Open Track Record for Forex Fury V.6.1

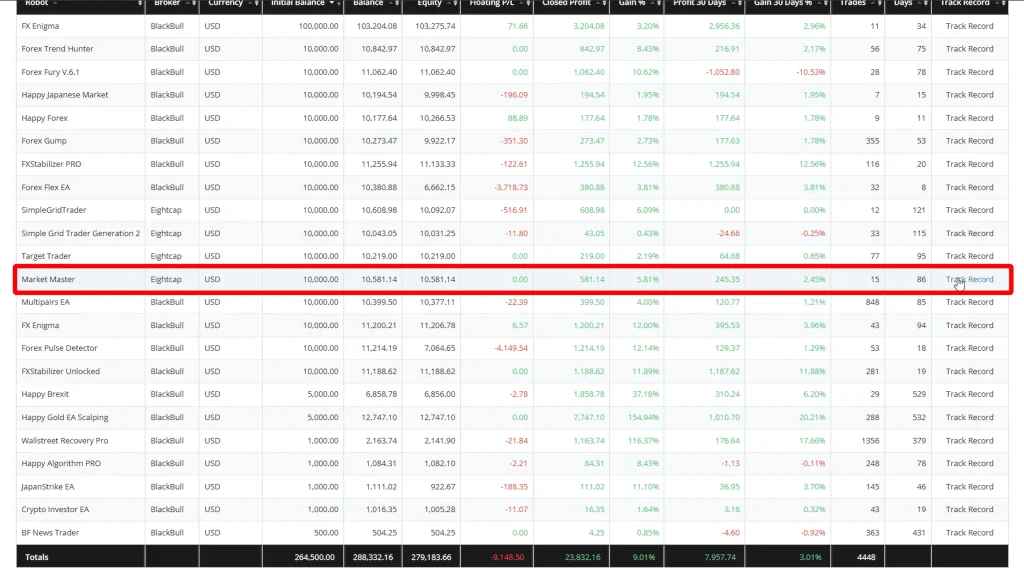coord(969,72)
